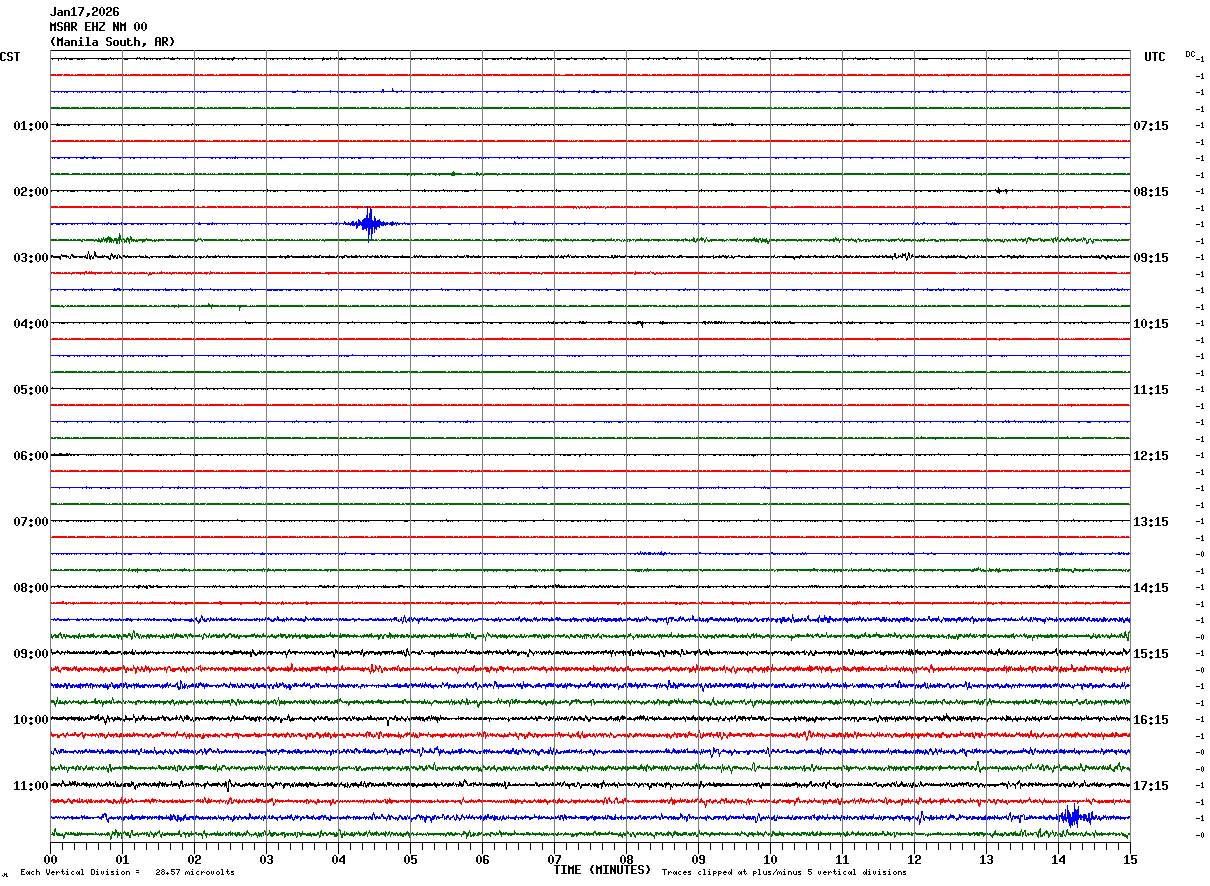Click the DC column header at top right
Viewport: 1210px width, 886px height.
pyautogui.click(x=1190, y=54)
